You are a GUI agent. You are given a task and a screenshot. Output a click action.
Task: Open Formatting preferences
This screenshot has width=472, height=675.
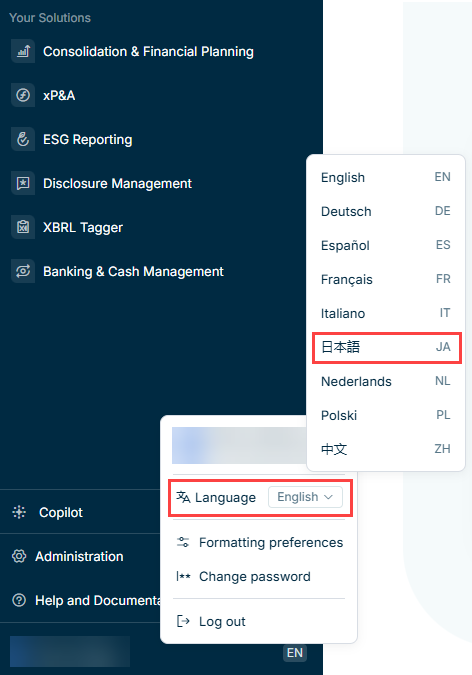point(271,542)
